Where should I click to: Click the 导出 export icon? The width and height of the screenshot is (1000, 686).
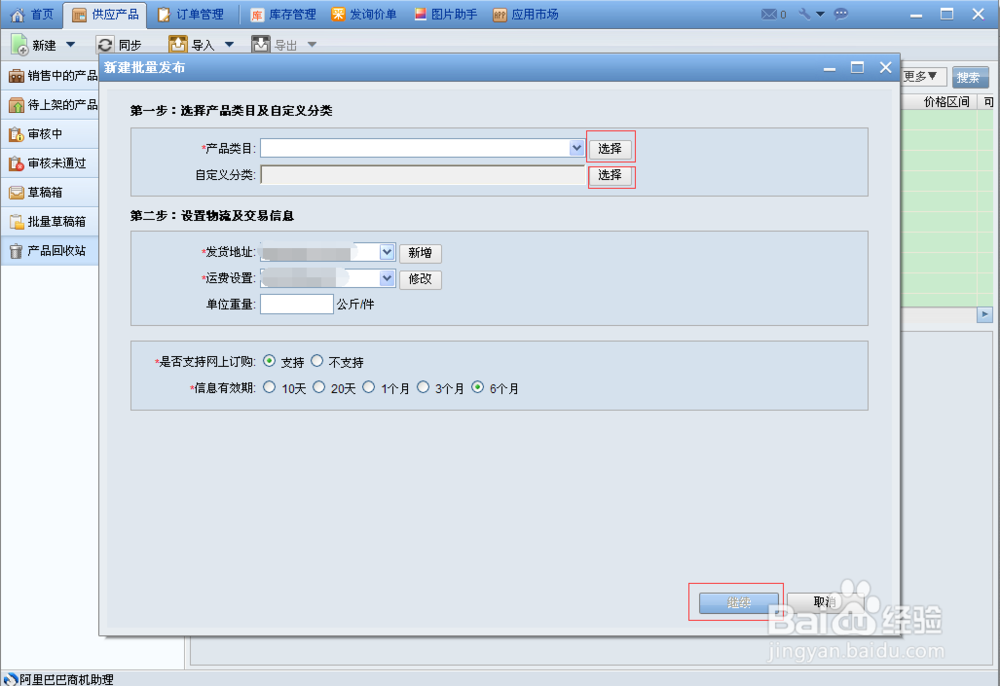click(260, 44)
